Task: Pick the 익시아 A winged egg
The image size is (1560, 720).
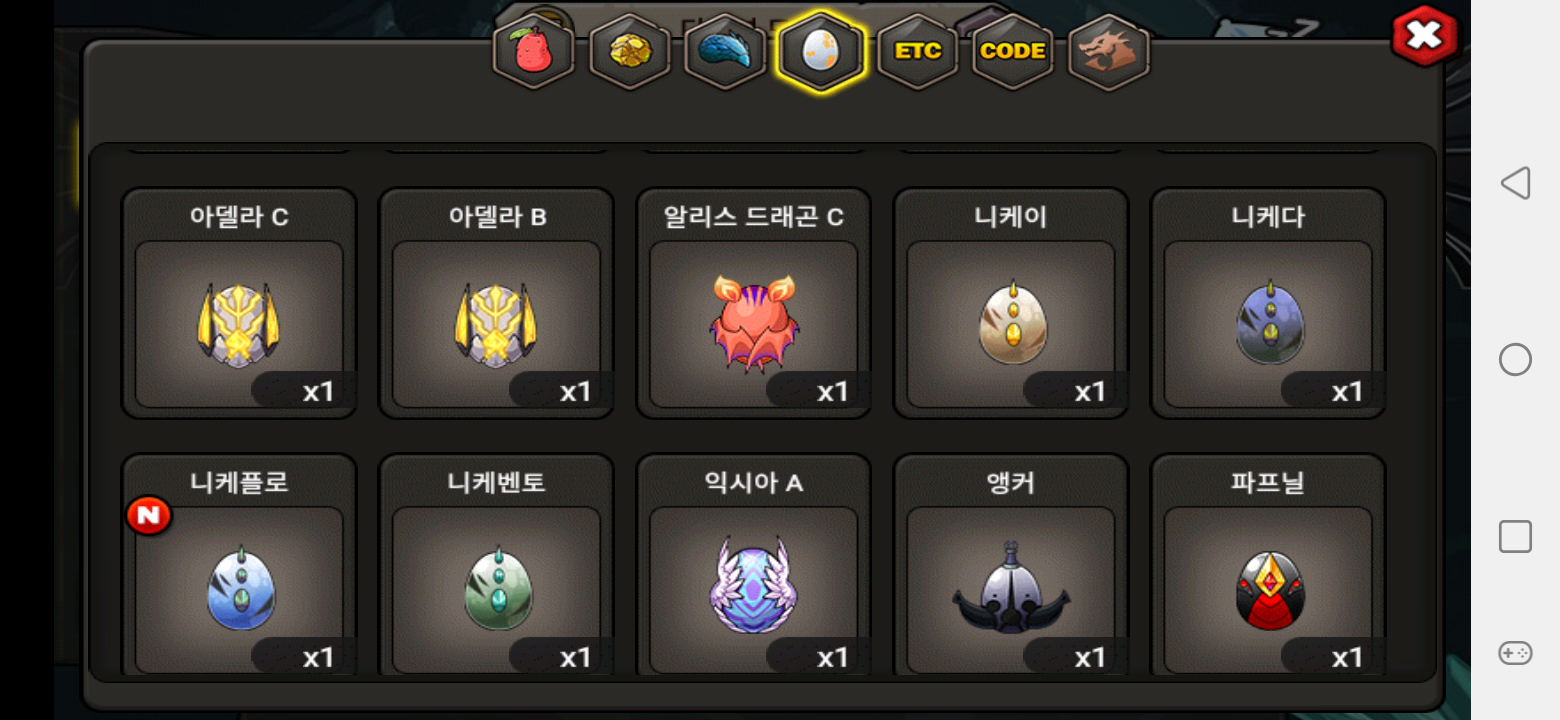Action: (x=754, y=565)
